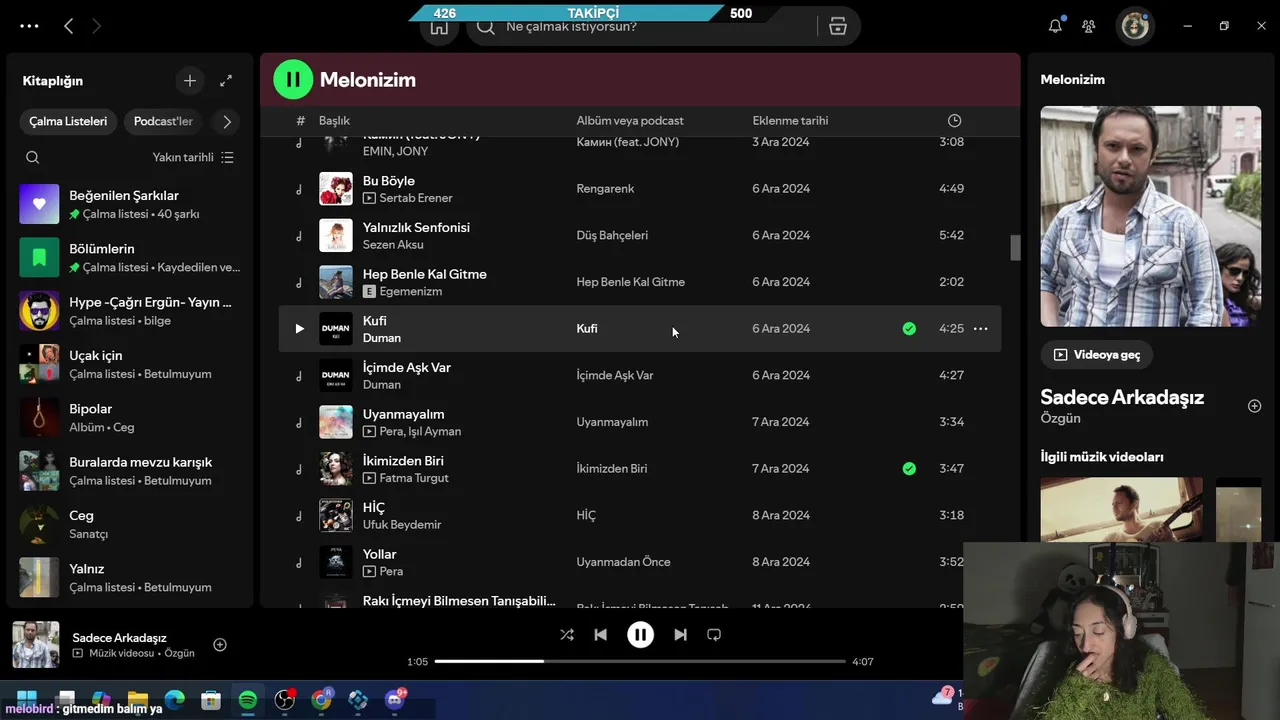
Task: Select the Yollar track by Pera
Action: (x=379, y=554)
